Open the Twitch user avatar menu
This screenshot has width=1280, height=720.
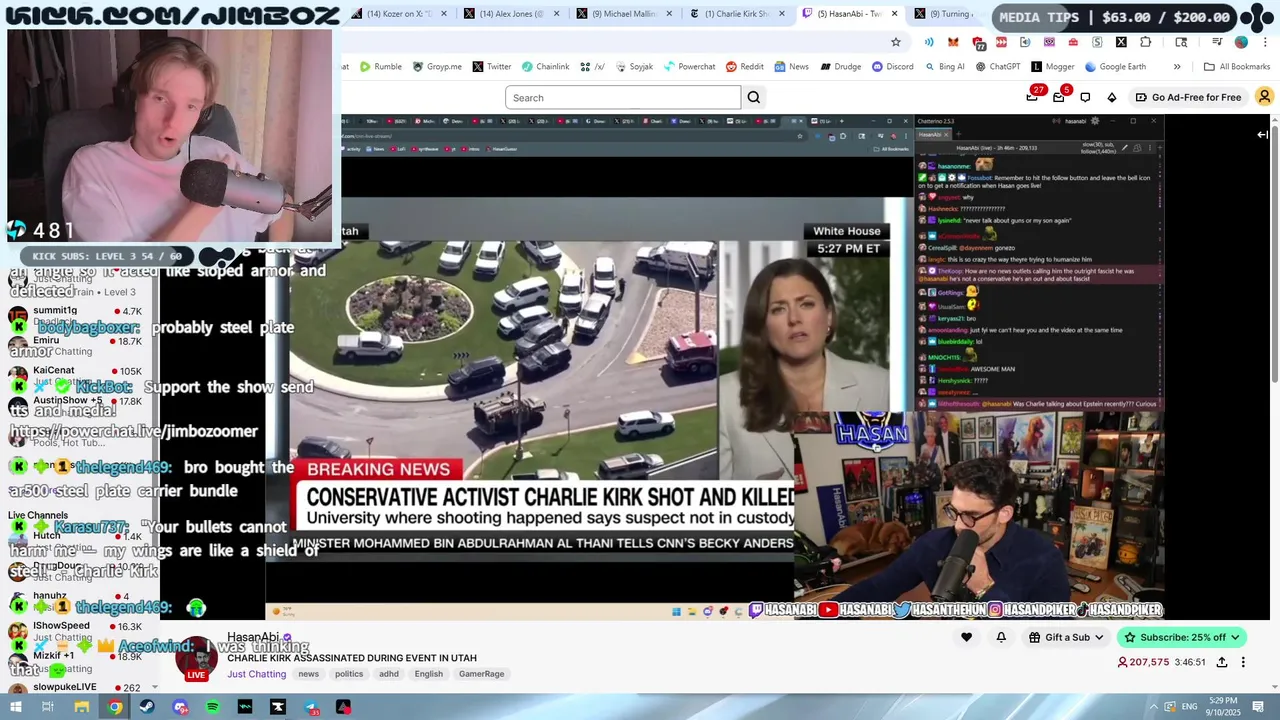[x=1264, y=97]
